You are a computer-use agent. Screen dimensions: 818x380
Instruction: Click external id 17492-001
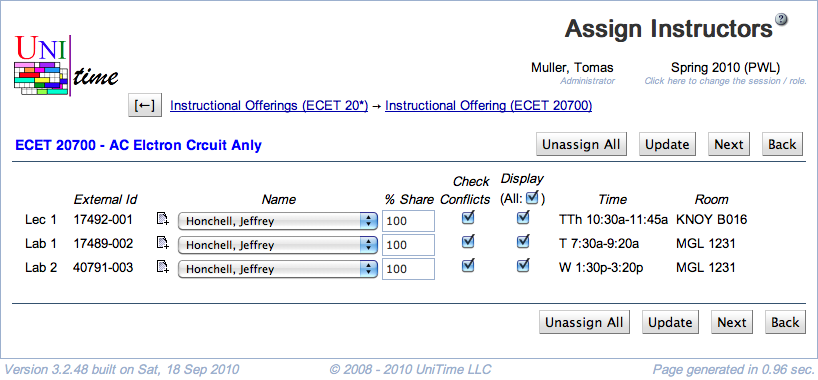[103, 220]
